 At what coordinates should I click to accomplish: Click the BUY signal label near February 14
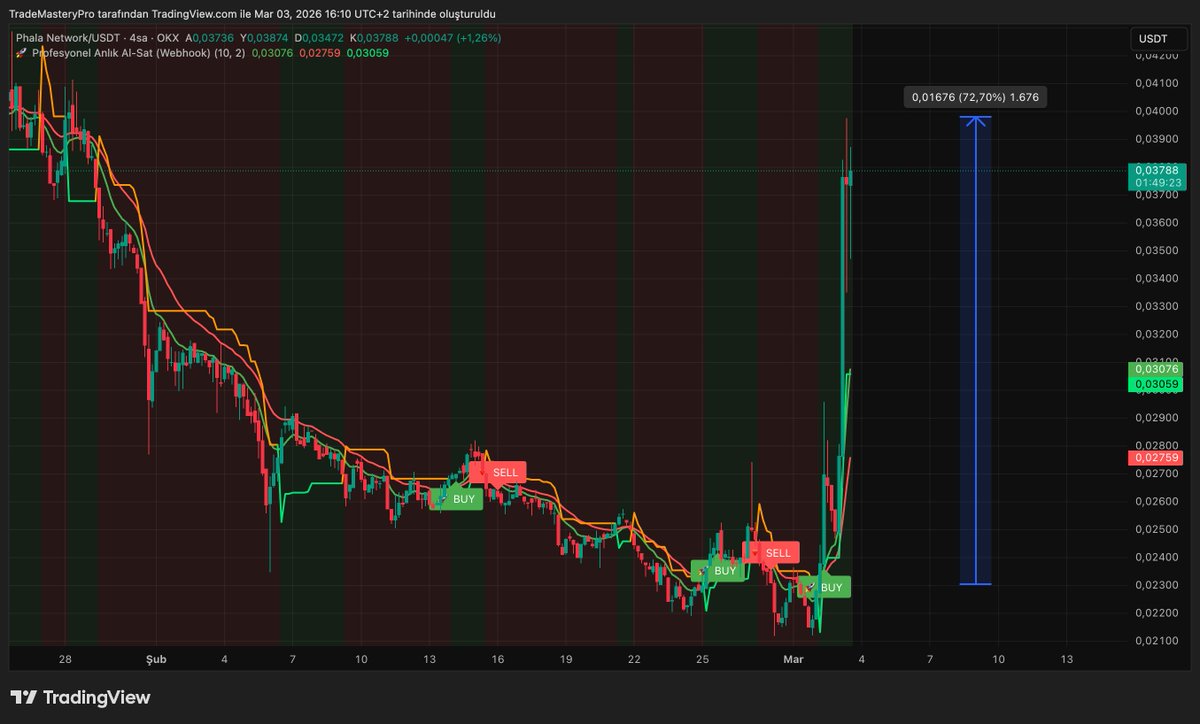(457, 498)
